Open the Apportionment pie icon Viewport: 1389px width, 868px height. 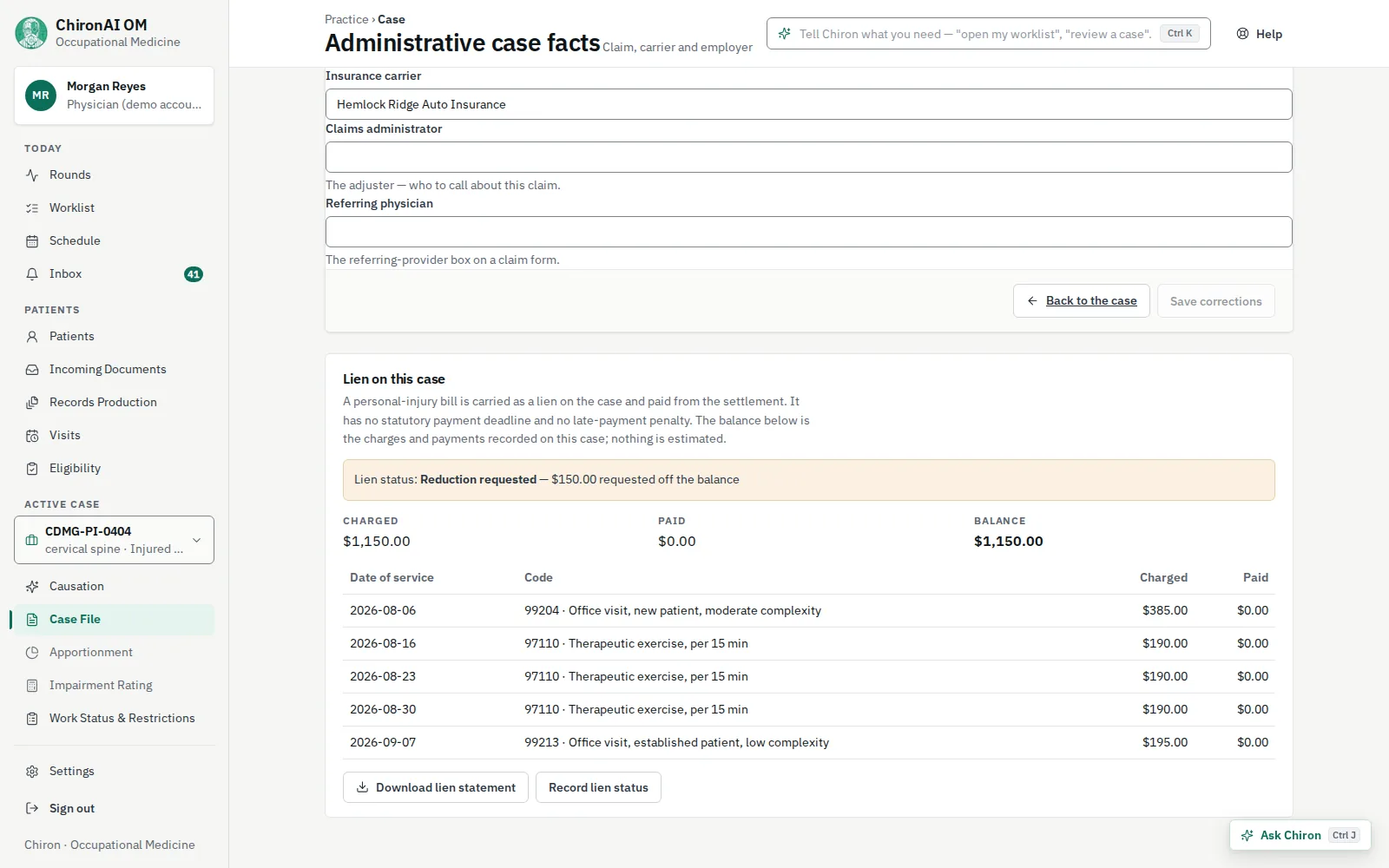pyautogui.click(x=32, y=653)
